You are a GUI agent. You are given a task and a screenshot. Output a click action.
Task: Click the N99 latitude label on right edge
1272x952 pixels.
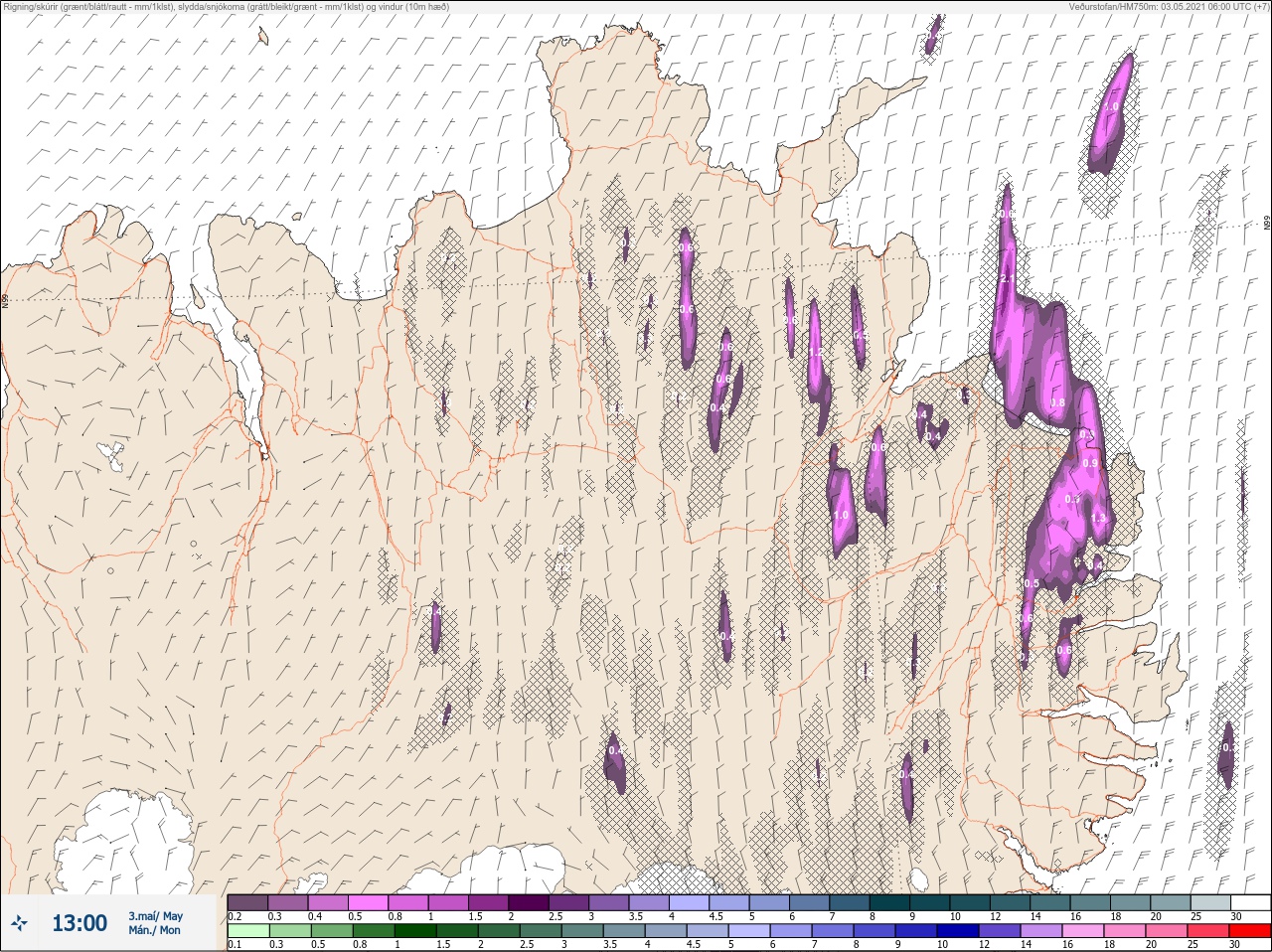coord(1267,225)
